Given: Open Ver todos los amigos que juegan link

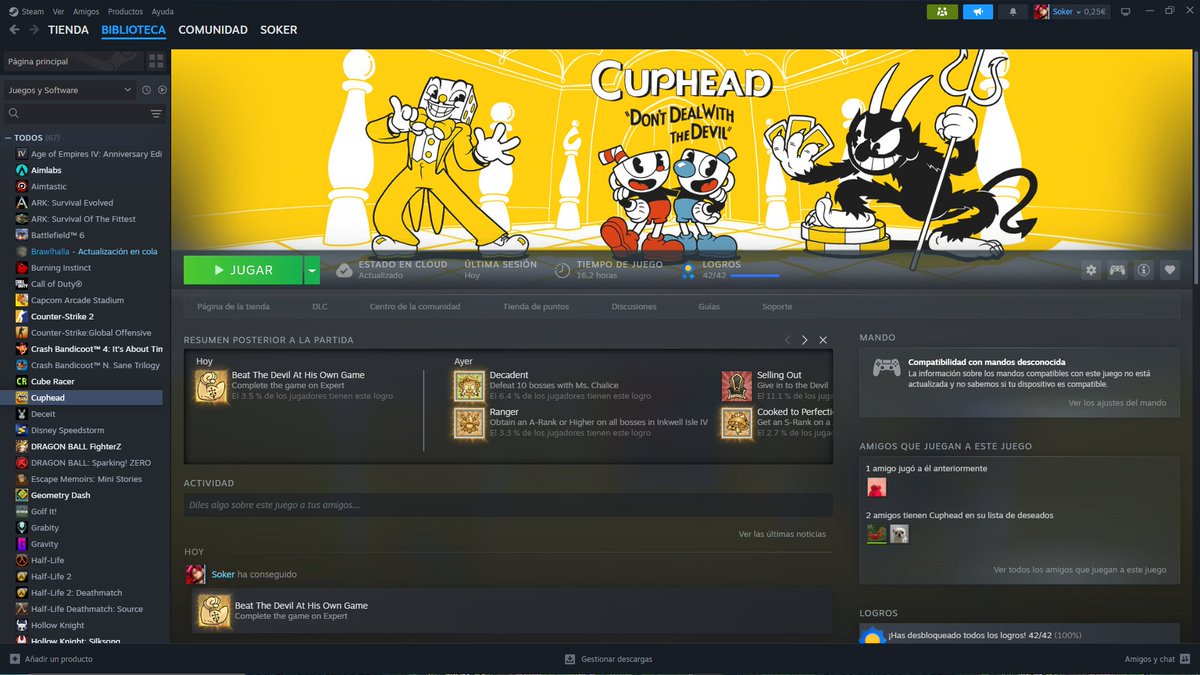Looking at the screenshot, I should click(x=1080, y=570).
